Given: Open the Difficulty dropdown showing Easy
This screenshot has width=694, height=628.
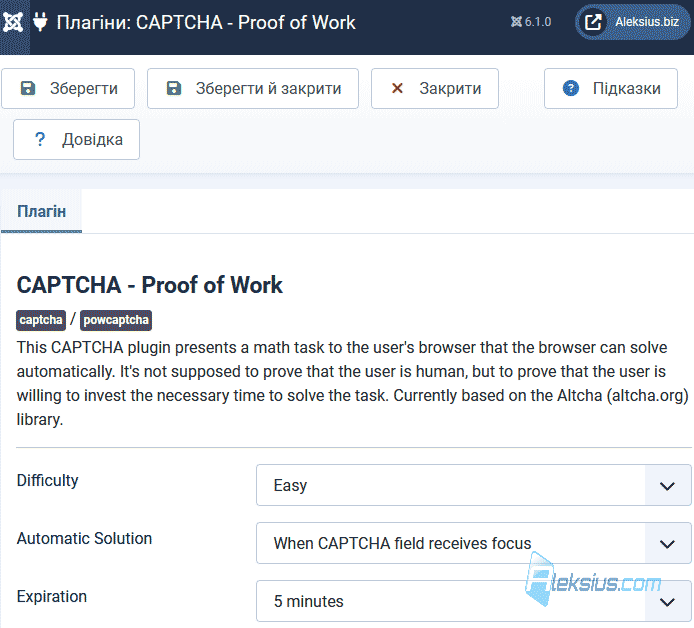Looking at the screenshot, I should coord(474,485).
